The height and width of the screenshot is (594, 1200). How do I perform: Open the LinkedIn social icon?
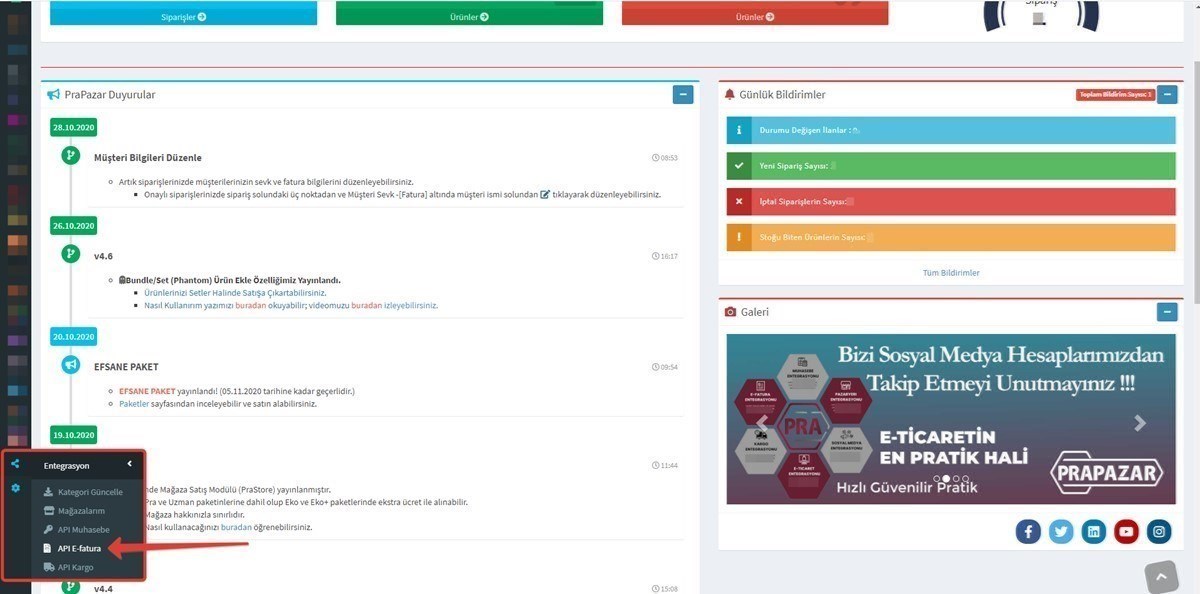point(1094,531)
